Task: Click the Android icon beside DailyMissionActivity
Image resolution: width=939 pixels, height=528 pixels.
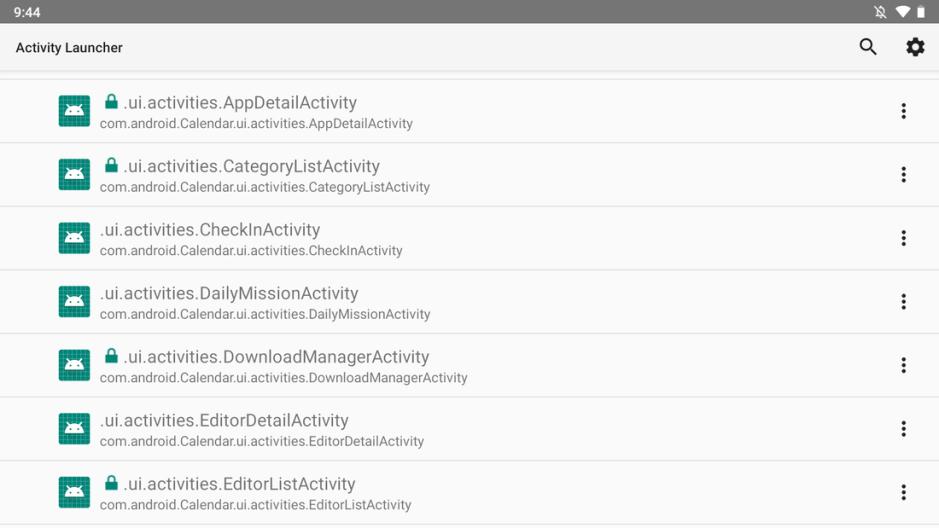Action: (x=74, y=301)
